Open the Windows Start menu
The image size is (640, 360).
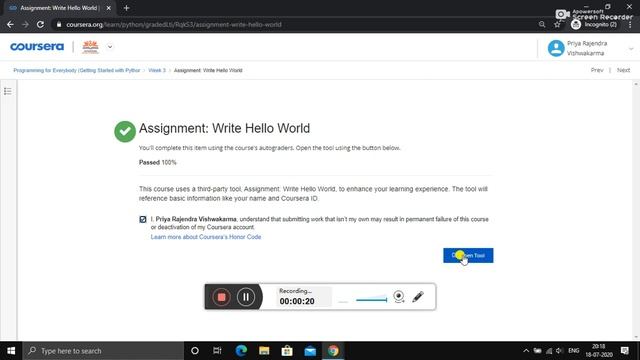pyautogui.click(x=11, y=351)
